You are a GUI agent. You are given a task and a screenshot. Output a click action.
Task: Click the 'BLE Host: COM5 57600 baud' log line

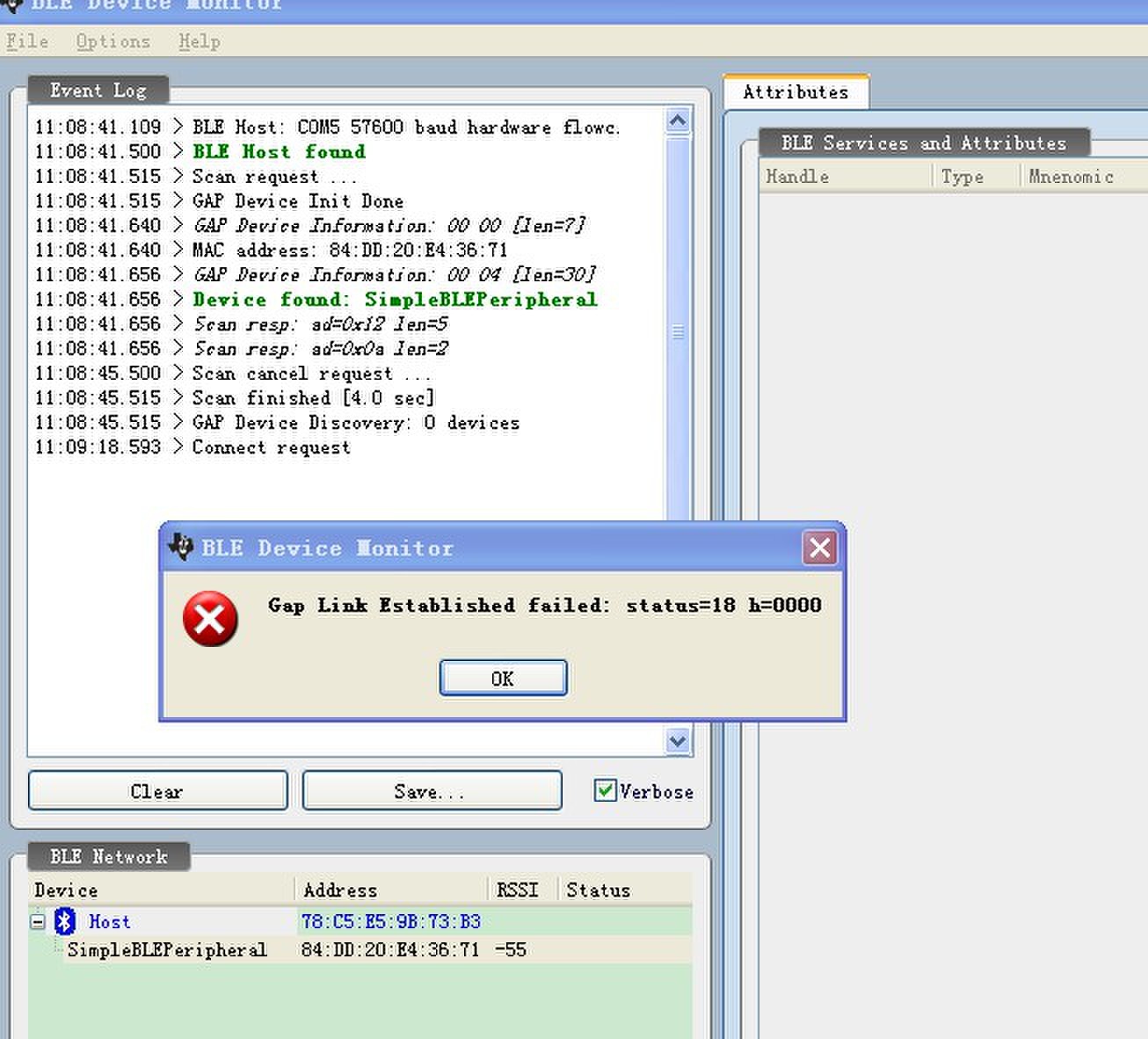(x=328, y=127)
